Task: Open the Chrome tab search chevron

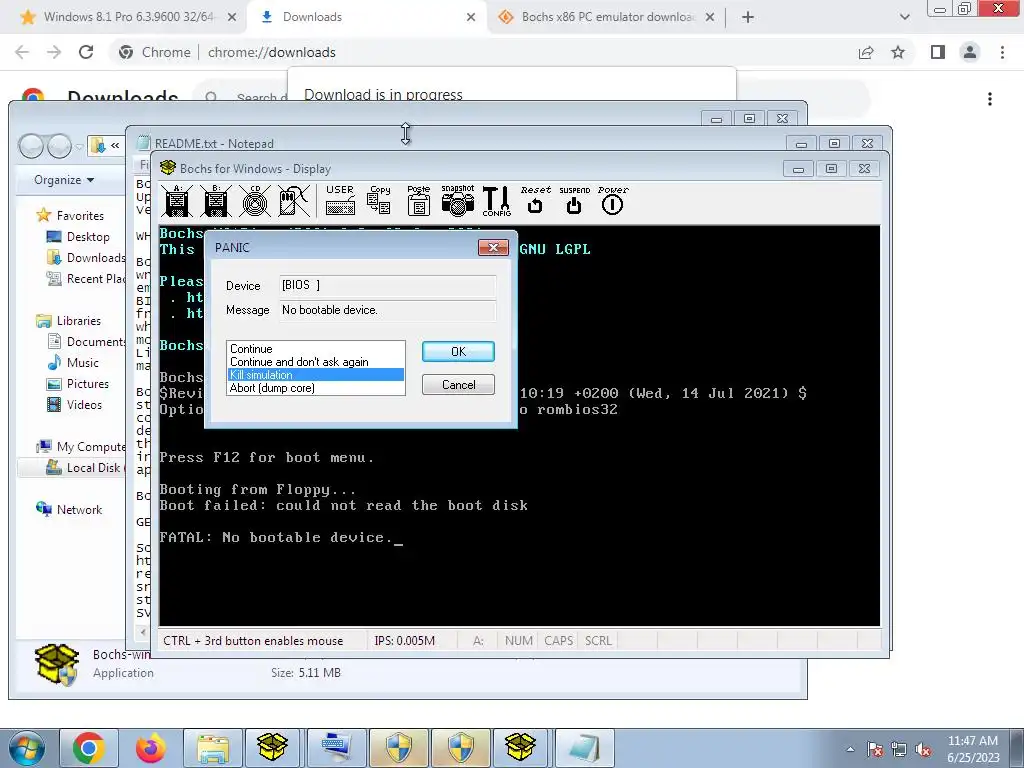Action: point(904,18)
